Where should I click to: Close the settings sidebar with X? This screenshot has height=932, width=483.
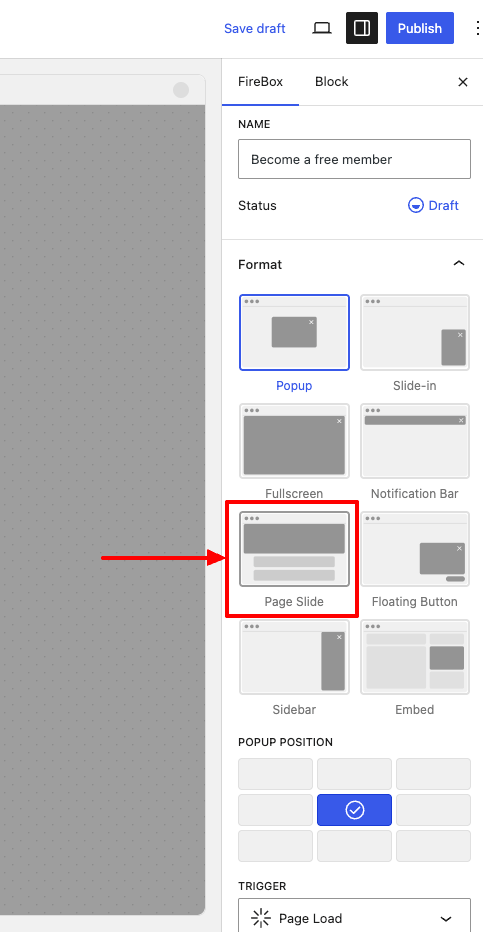click(x=463, y=82)
